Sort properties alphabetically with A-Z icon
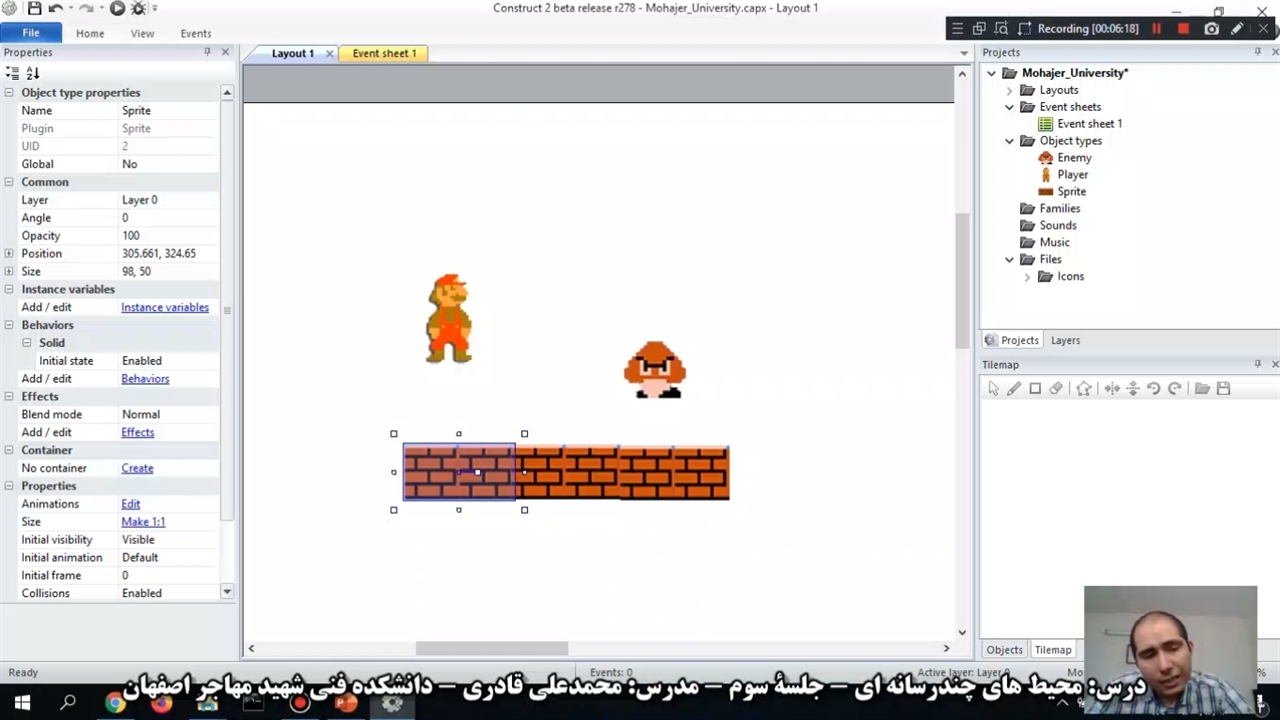 pos(33,73)
